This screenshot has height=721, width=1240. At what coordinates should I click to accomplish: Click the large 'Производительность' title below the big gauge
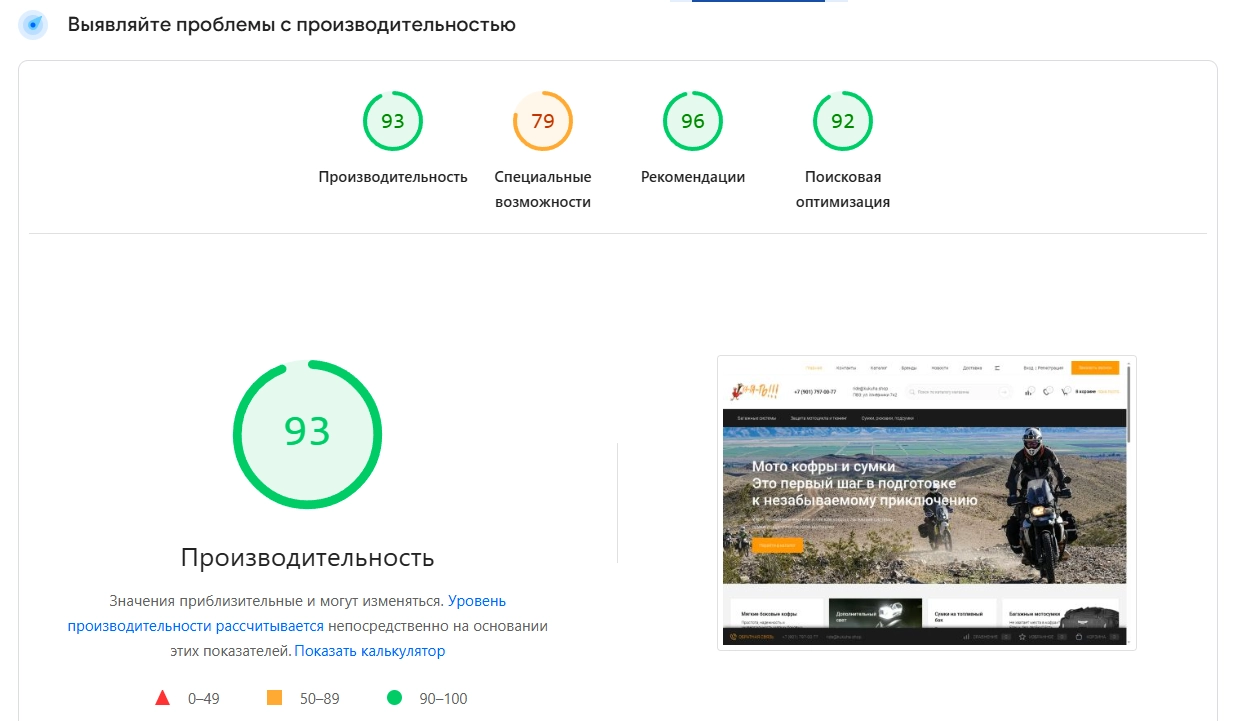pyautogui.click(x=308, y=557)
